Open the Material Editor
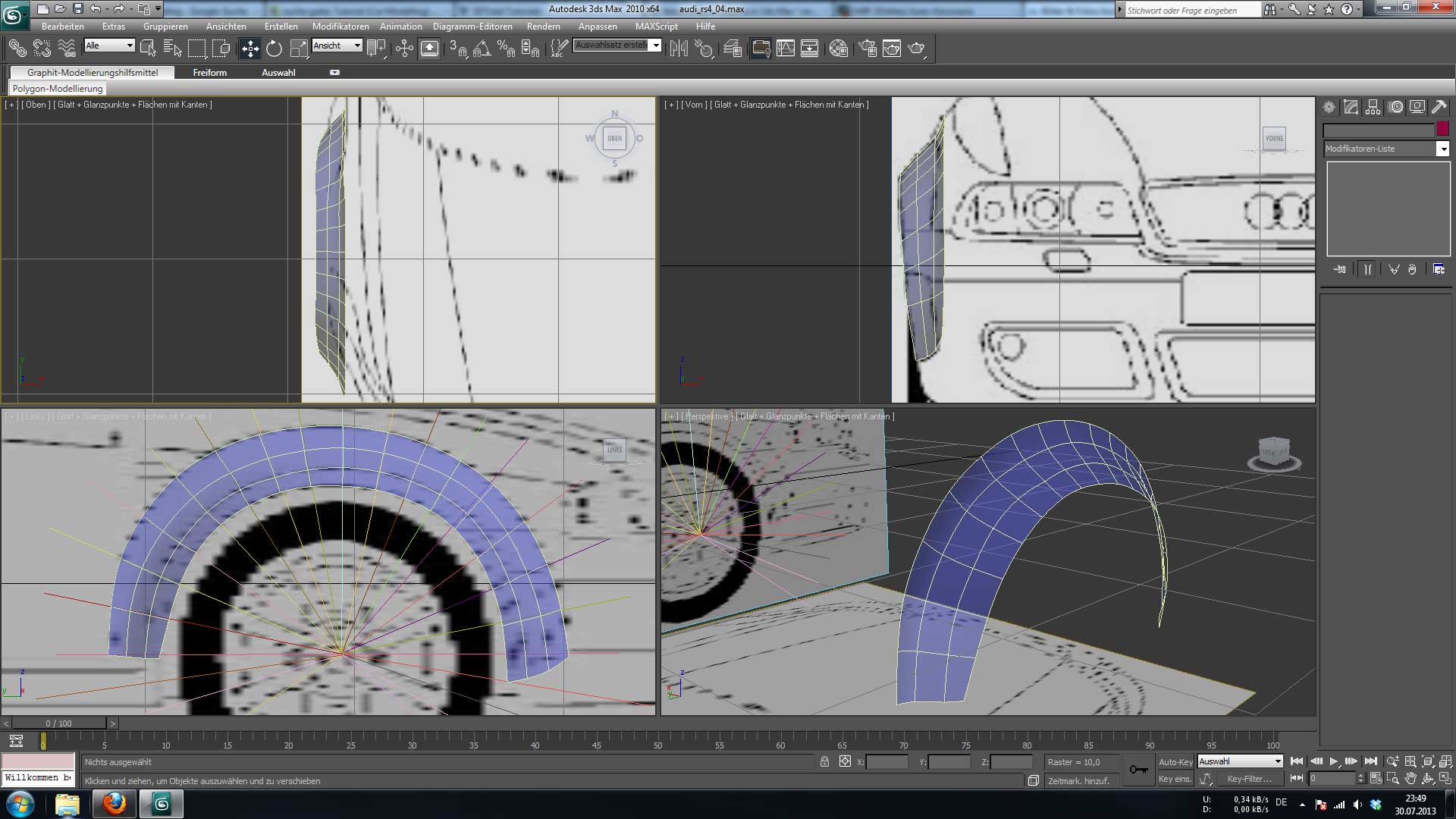 pyautogui.click(x=839, y=49)
